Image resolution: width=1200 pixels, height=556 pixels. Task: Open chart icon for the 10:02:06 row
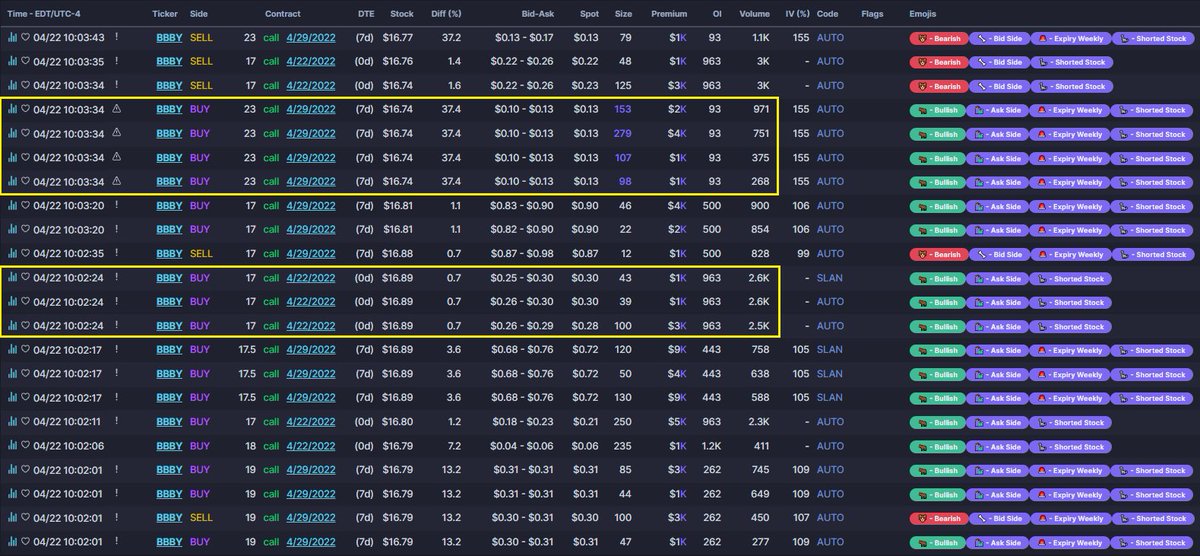click(x=12, y=446)
